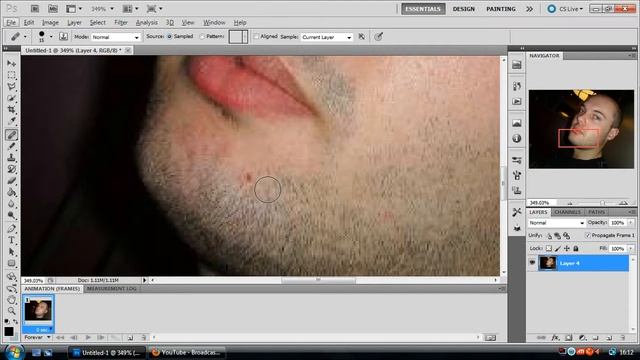This screenshot has width=640, height=360.
Task: Select the Zoom tool in toolbox
Action: (x=11, y=311)
